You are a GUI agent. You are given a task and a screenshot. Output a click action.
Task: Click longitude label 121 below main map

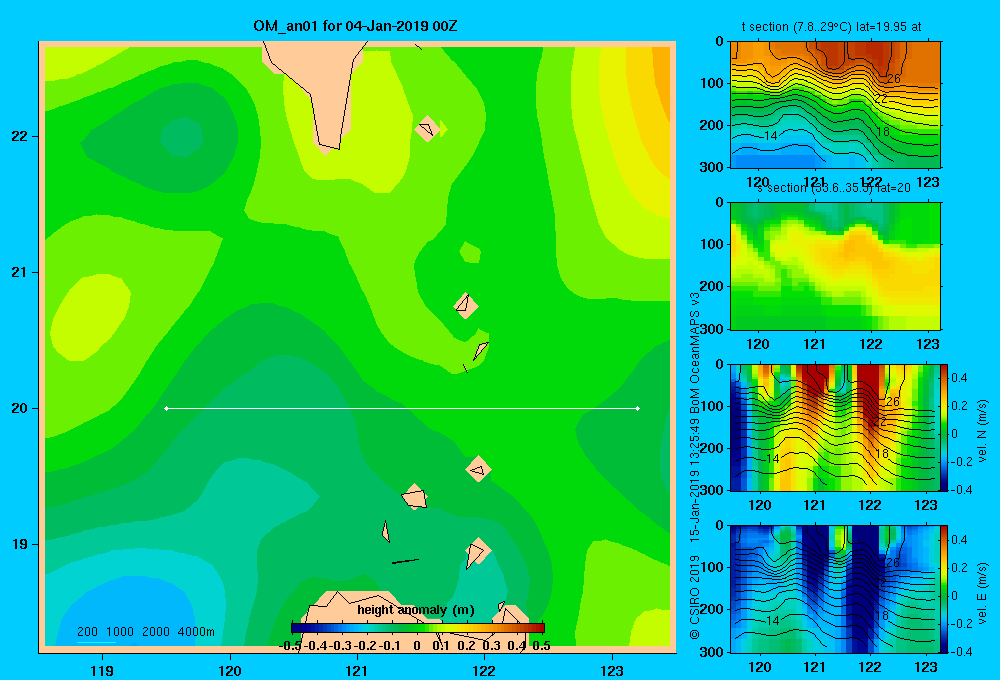[x=357, y=670]
